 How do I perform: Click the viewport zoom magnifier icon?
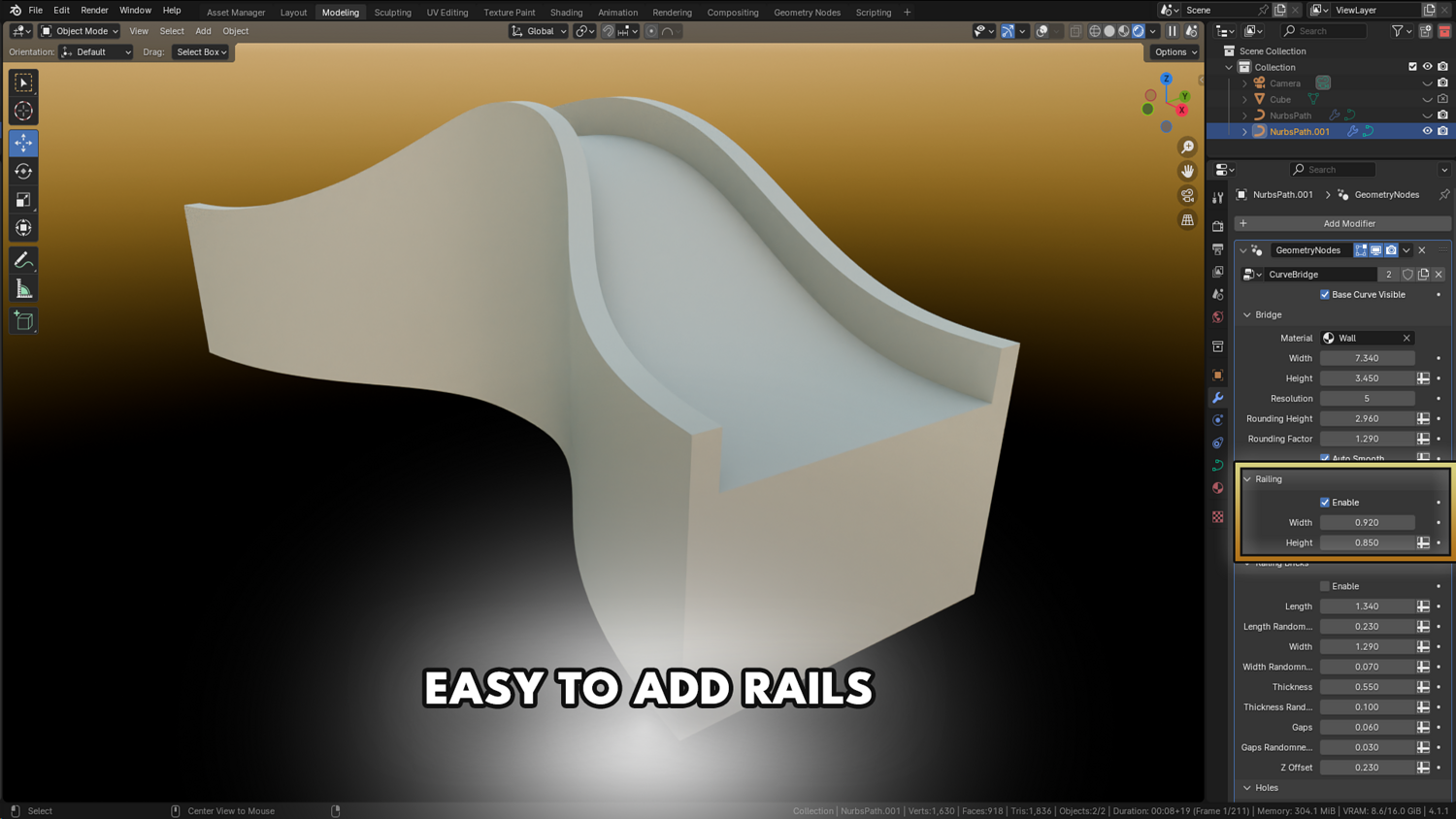1187,147
